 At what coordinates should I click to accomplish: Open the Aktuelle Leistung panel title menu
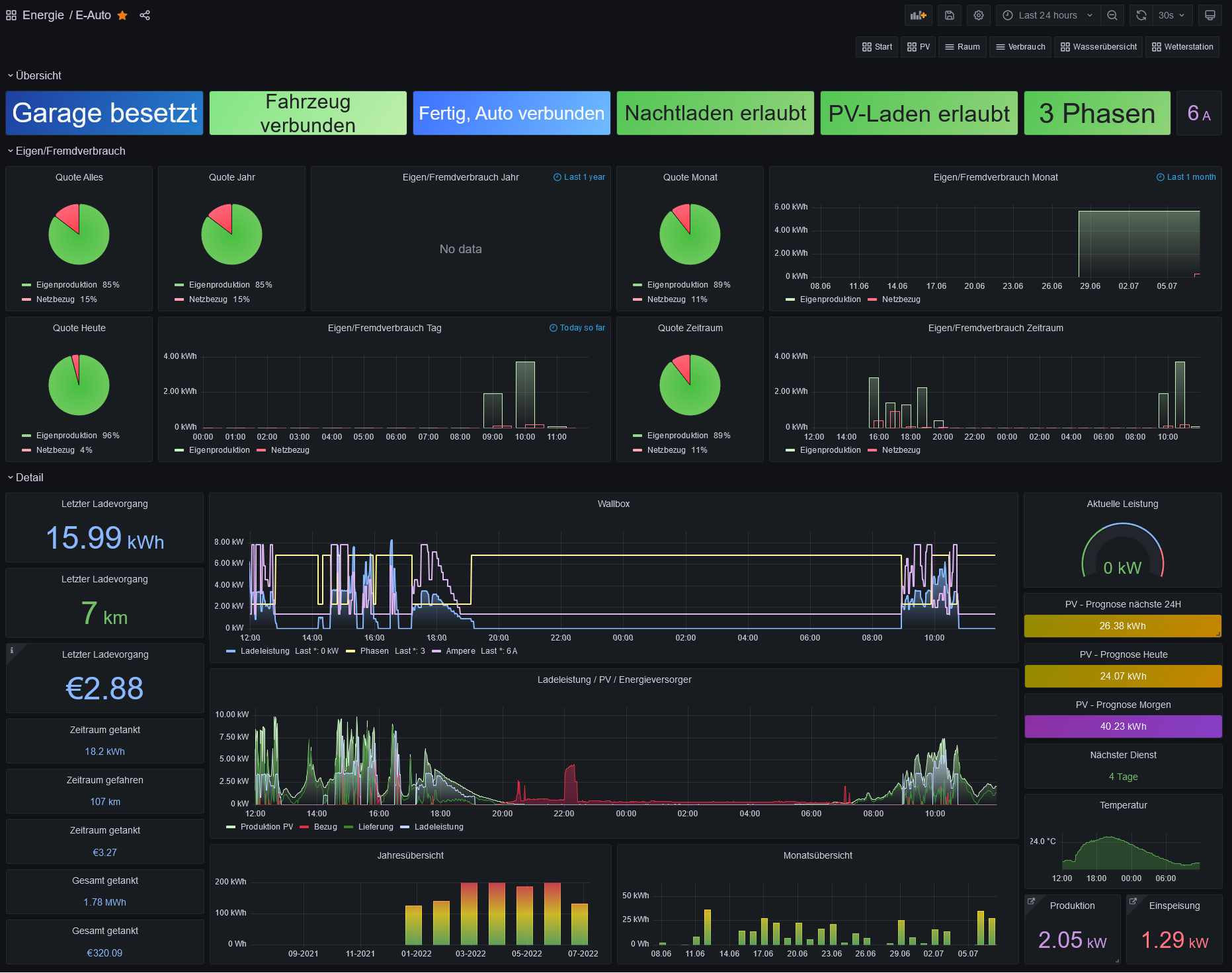coord(1122,504)
